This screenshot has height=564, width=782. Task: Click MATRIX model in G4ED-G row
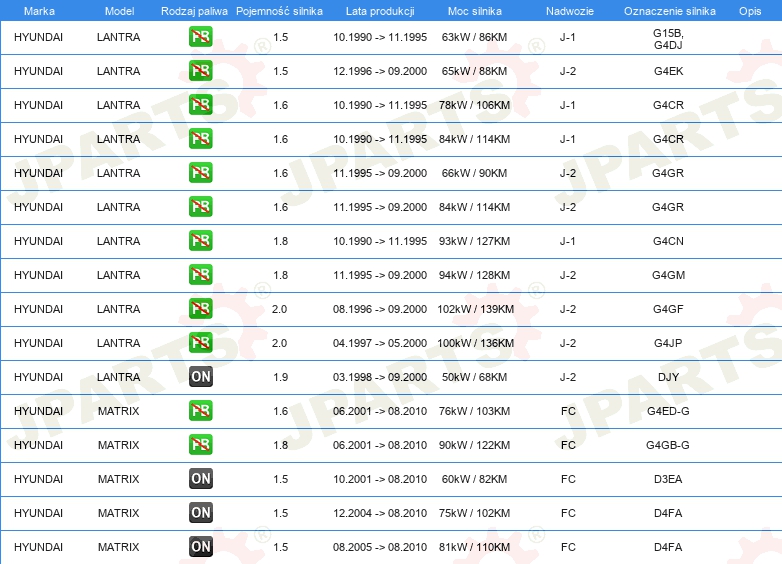[118, 411]
